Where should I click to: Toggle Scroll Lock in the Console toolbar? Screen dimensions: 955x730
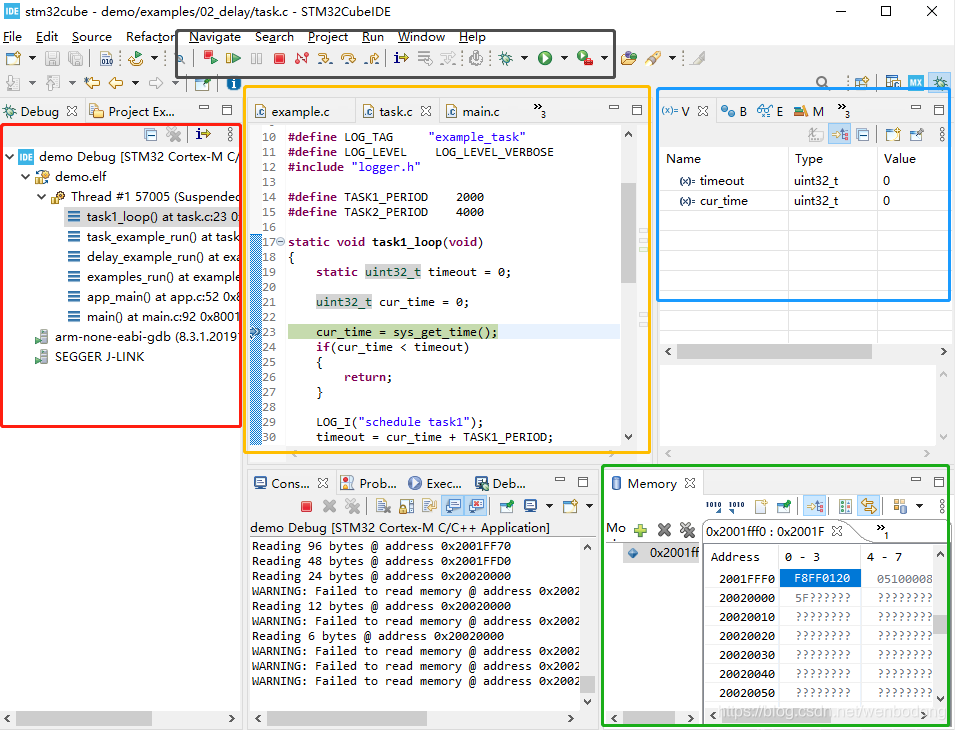coord(406,506)
